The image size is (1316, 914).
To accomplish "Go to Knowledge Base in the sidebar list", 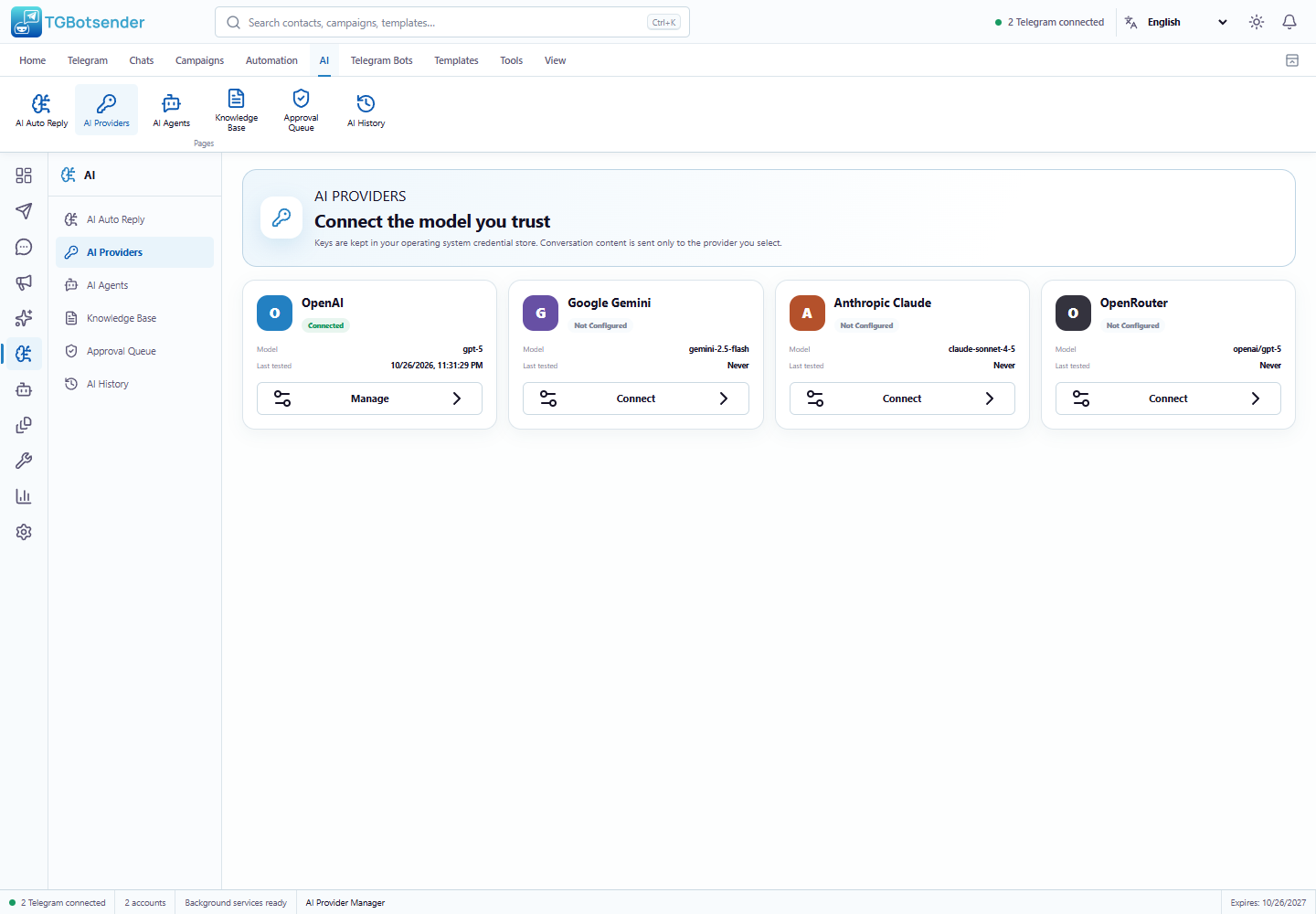I will coord(135,318).
